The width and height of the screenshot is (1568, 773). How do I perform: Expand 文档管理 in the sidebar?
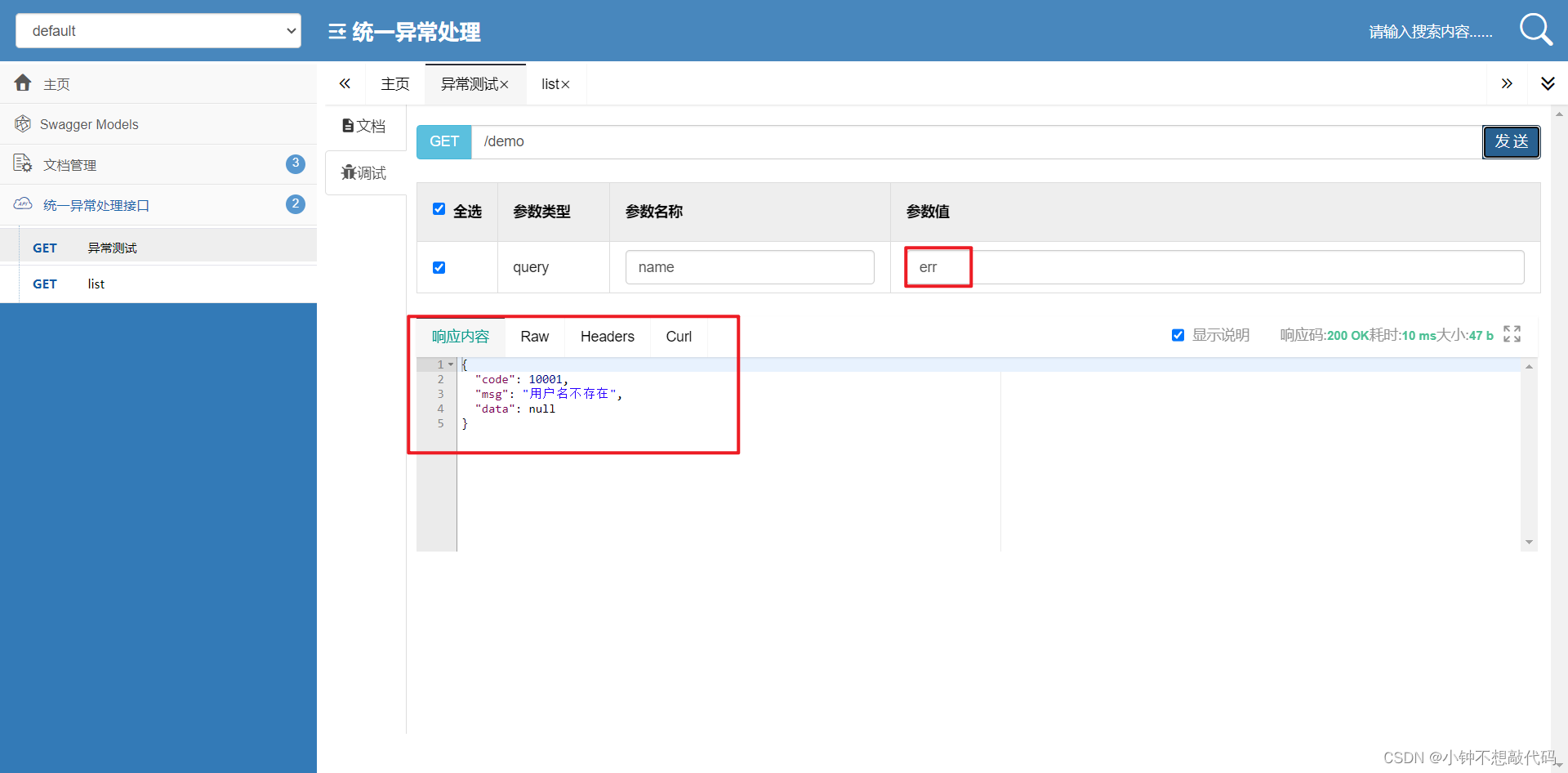pos(158,164)
